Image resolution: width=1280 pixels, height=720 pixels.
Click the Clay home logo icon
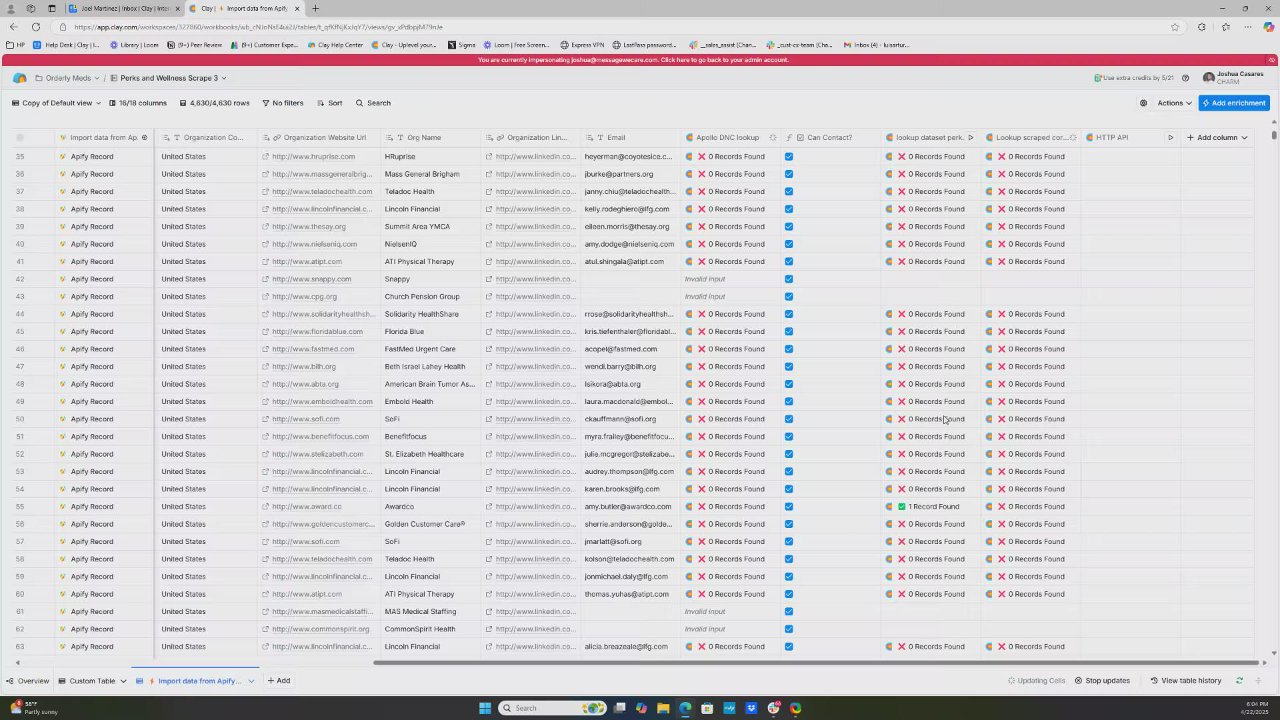pos(19,78)
